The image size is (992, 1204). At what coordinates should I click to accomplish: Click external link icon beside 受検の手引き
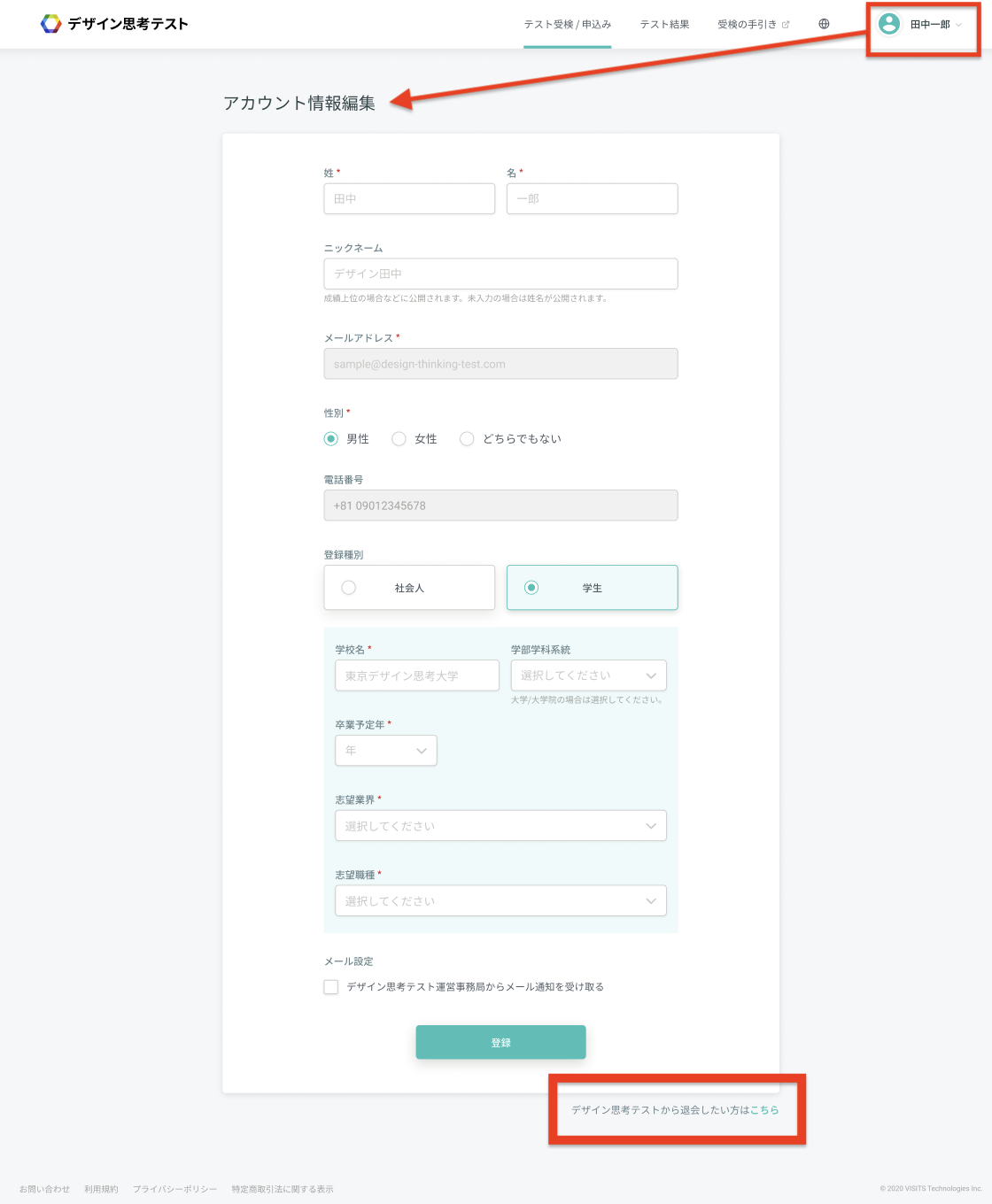[x=786, y=25]
